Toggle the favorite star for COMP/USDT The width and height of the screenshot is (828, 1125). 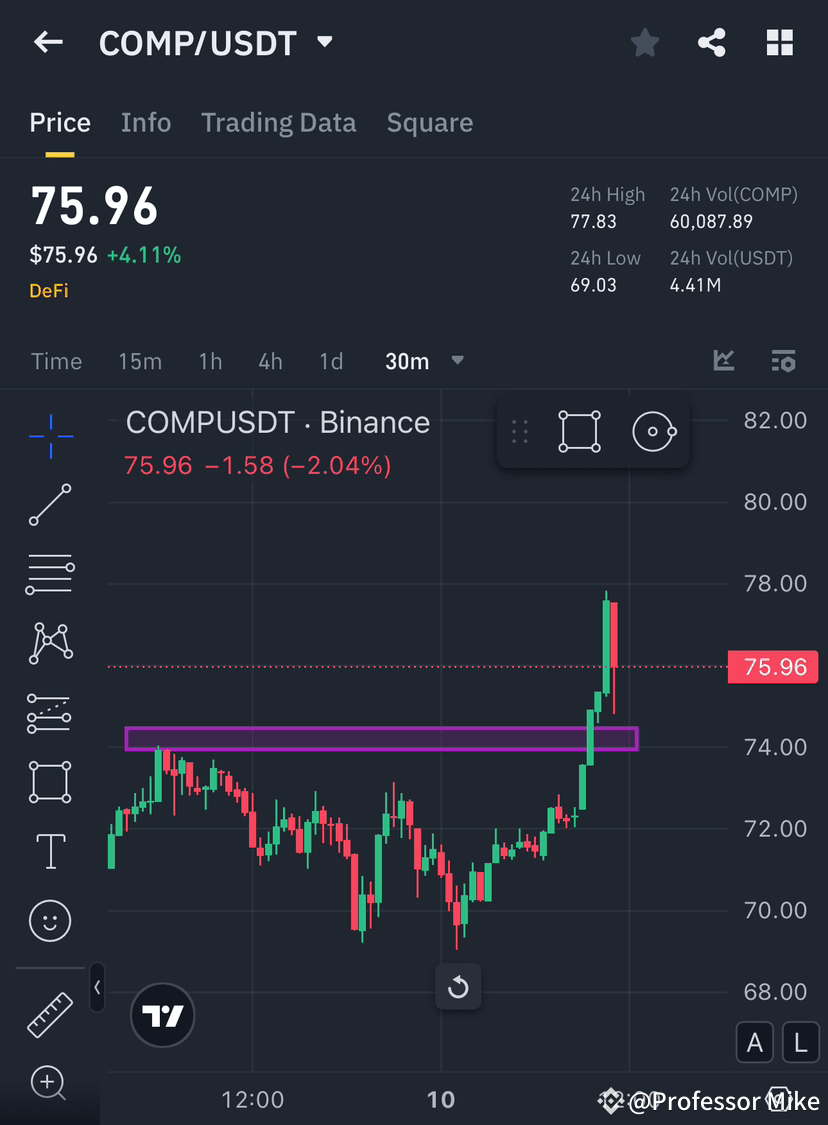(644, 42)
